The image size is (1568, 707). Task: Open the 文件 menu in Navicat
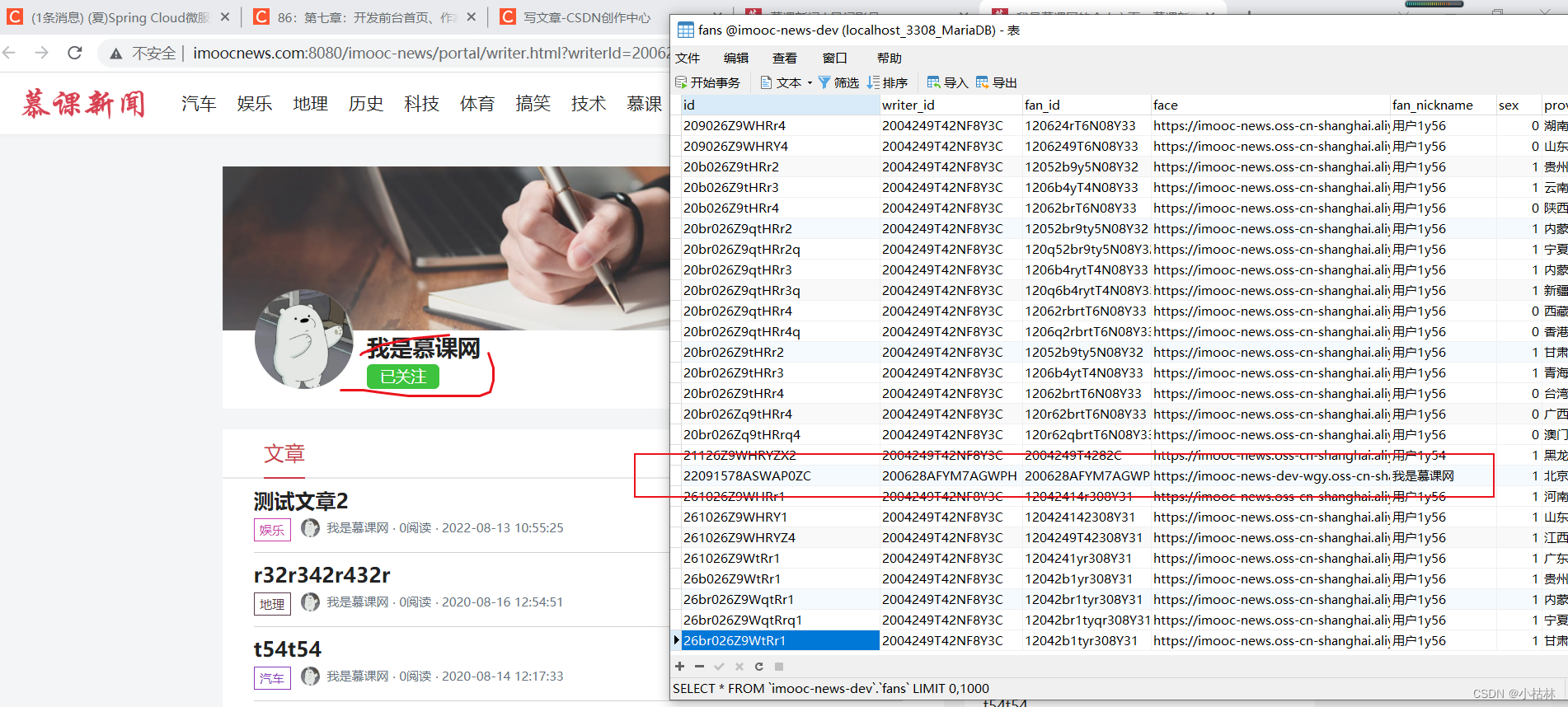(x=688, y=58)
